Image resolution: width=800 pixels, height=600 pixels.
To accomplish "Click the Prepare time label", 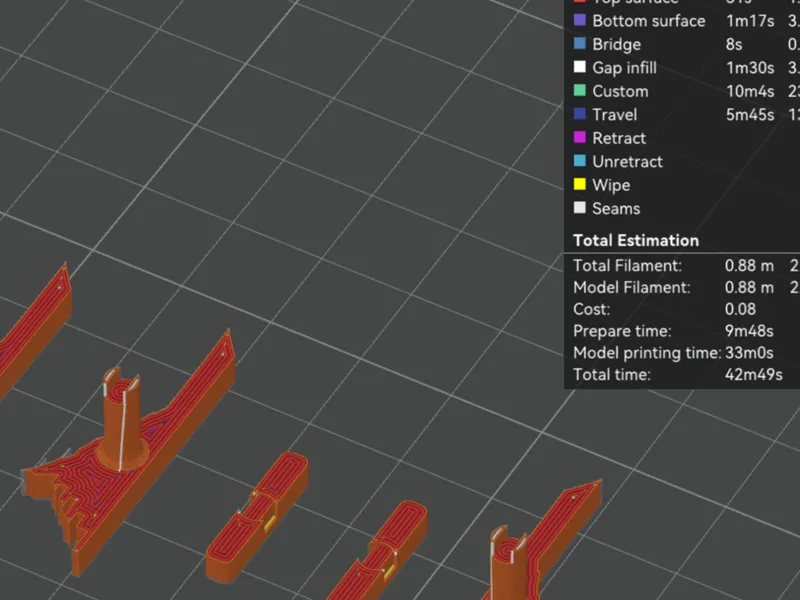I will [x=622, y=332].
